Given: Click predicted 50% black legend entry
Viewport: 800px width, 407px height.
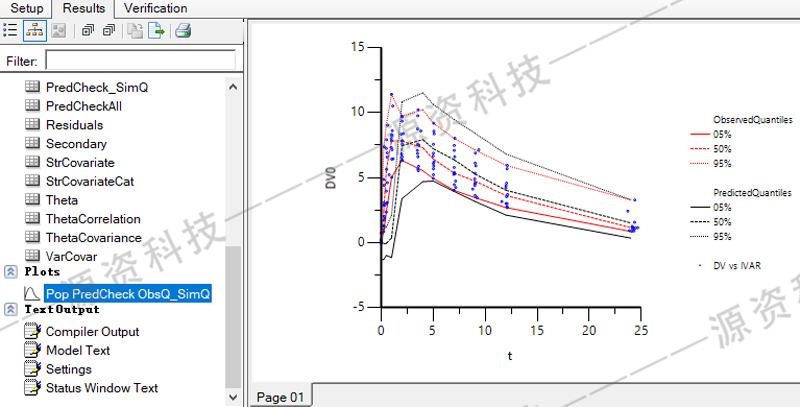Looking at the screenshot, I should tap(711, 222).
